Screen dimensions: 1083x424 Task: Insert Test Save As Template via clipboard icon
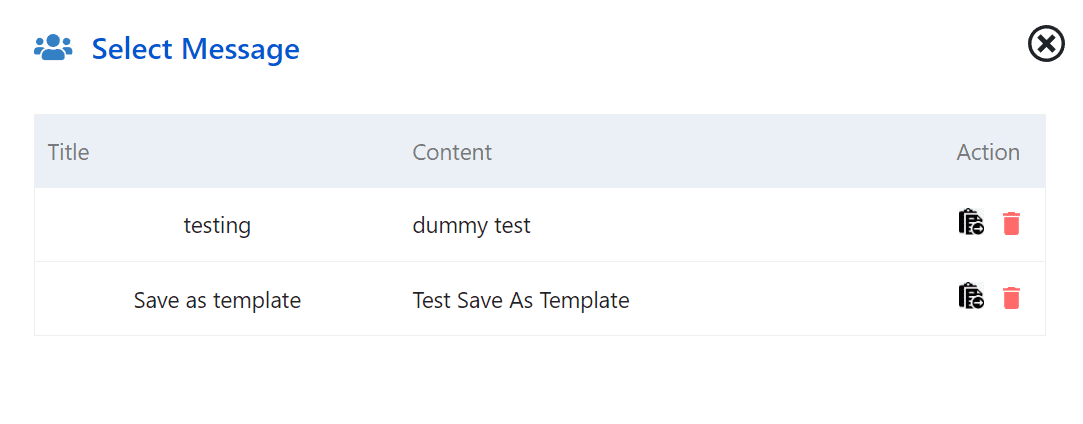(971, 296)
